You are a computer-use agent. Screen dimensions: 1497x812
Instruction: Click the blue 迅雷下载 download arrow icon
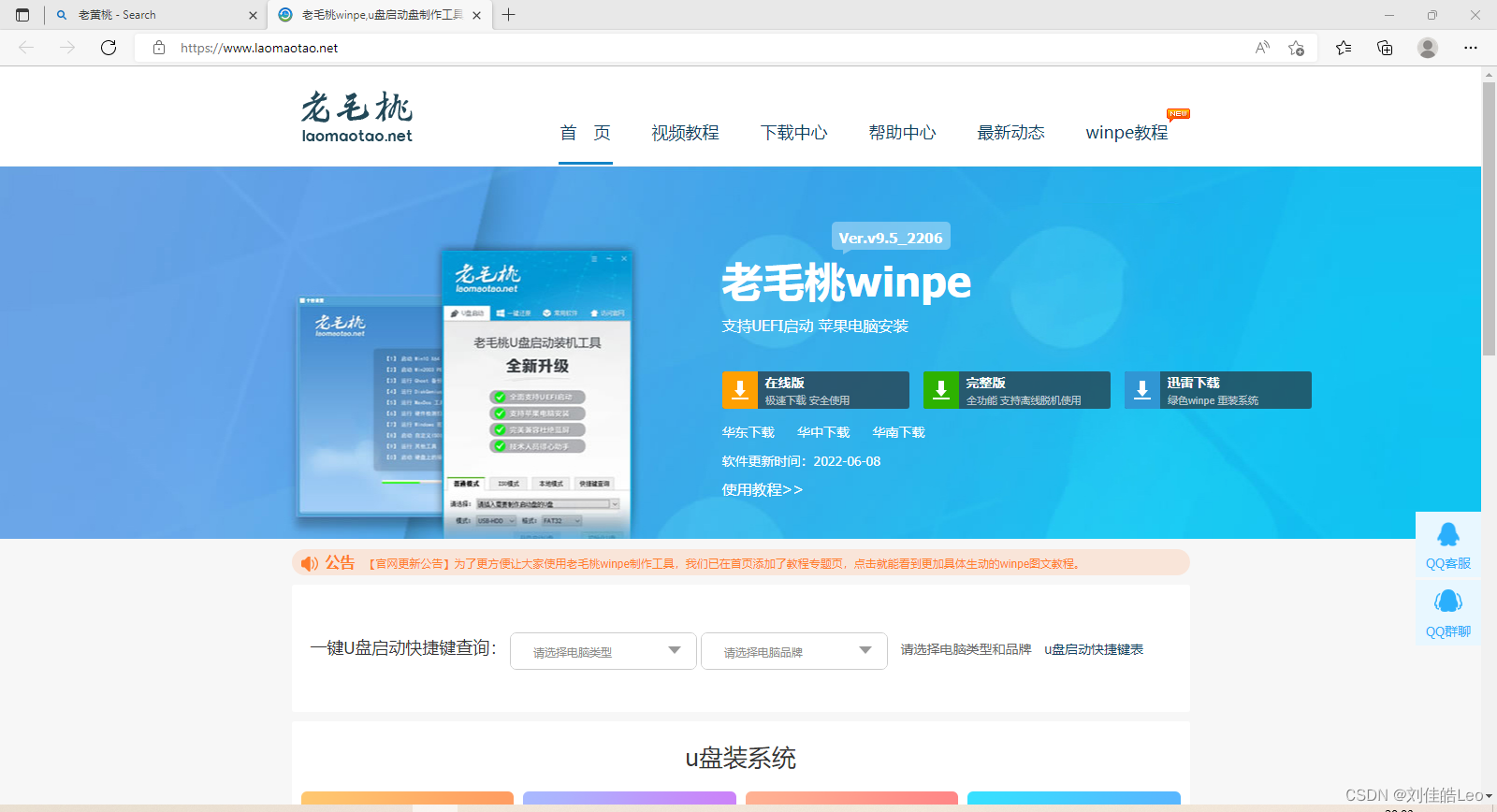[1142, 390]
